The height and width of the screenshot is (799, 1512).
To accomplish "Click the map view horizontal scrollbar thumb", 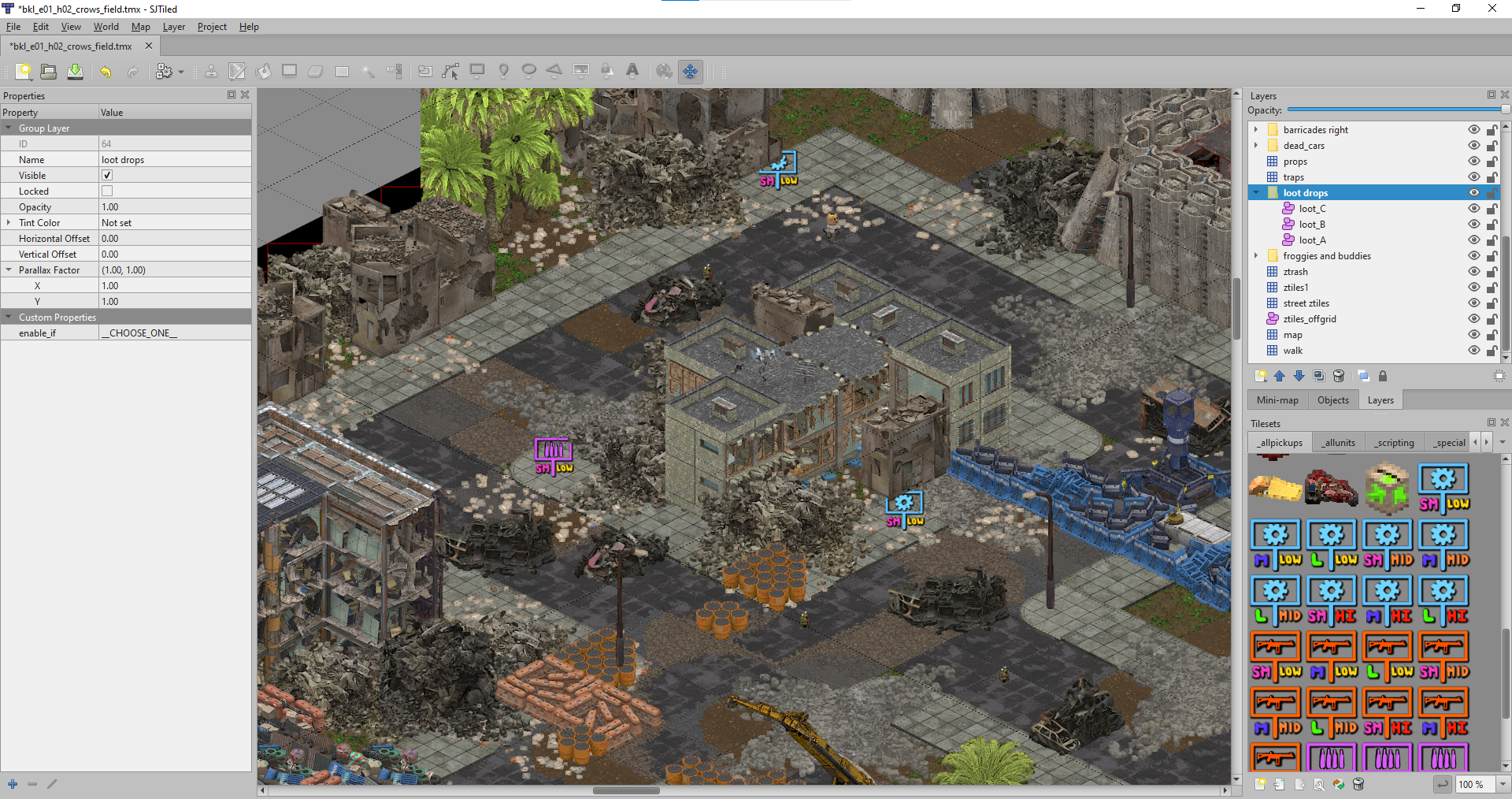I will (626, 790).
